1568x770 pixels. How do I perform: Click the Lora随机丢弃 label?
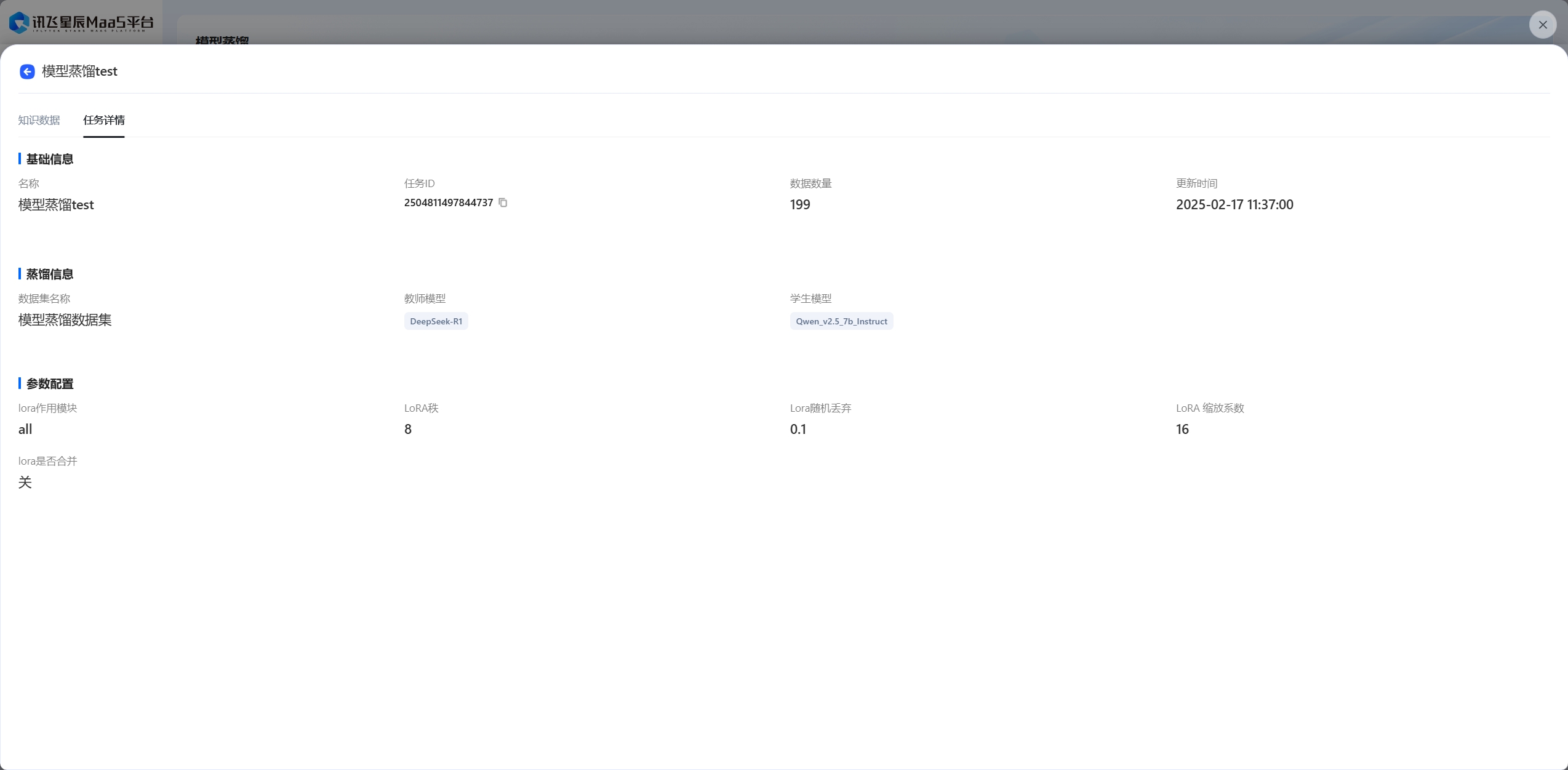pos(820,408)
